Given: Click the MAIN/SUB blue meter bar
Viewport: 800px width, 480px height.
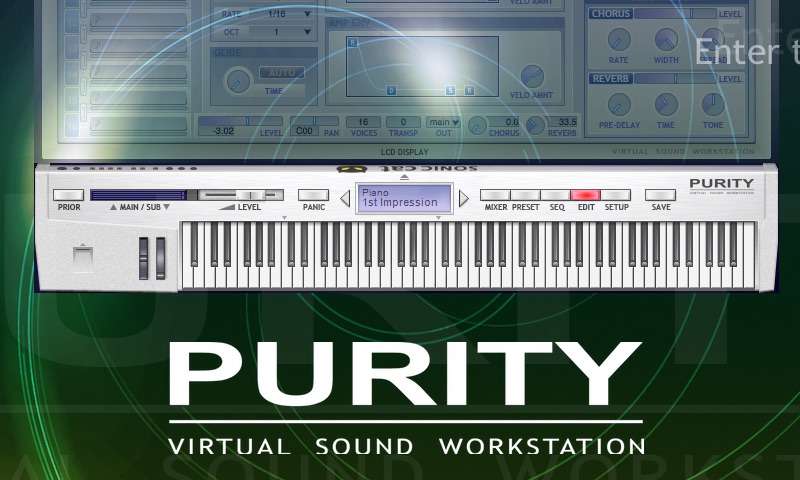Looking at the screenshot, I should 138,195.
